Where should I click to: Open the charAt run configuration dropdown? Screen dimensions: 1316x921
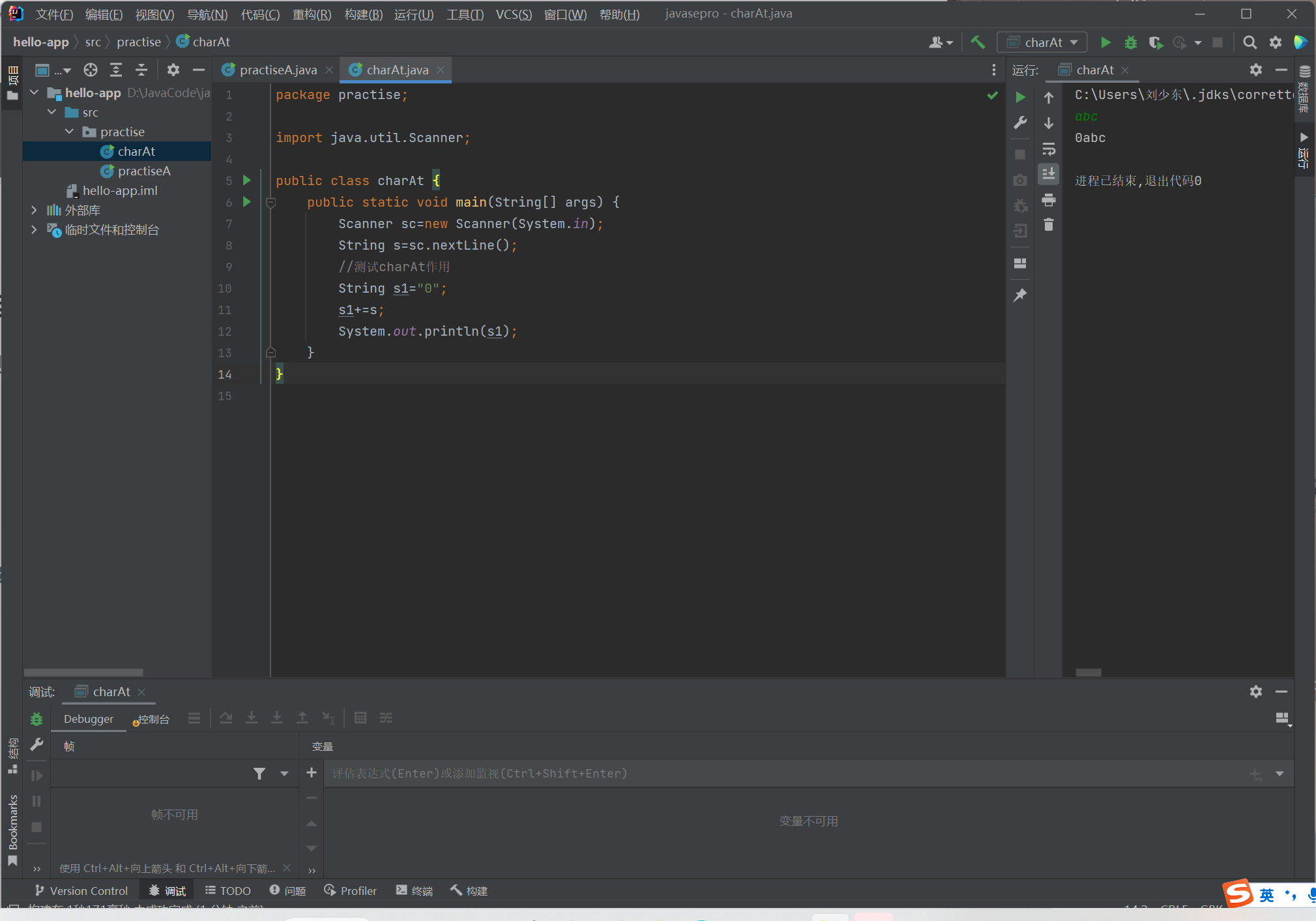(x=1042, y=42)
